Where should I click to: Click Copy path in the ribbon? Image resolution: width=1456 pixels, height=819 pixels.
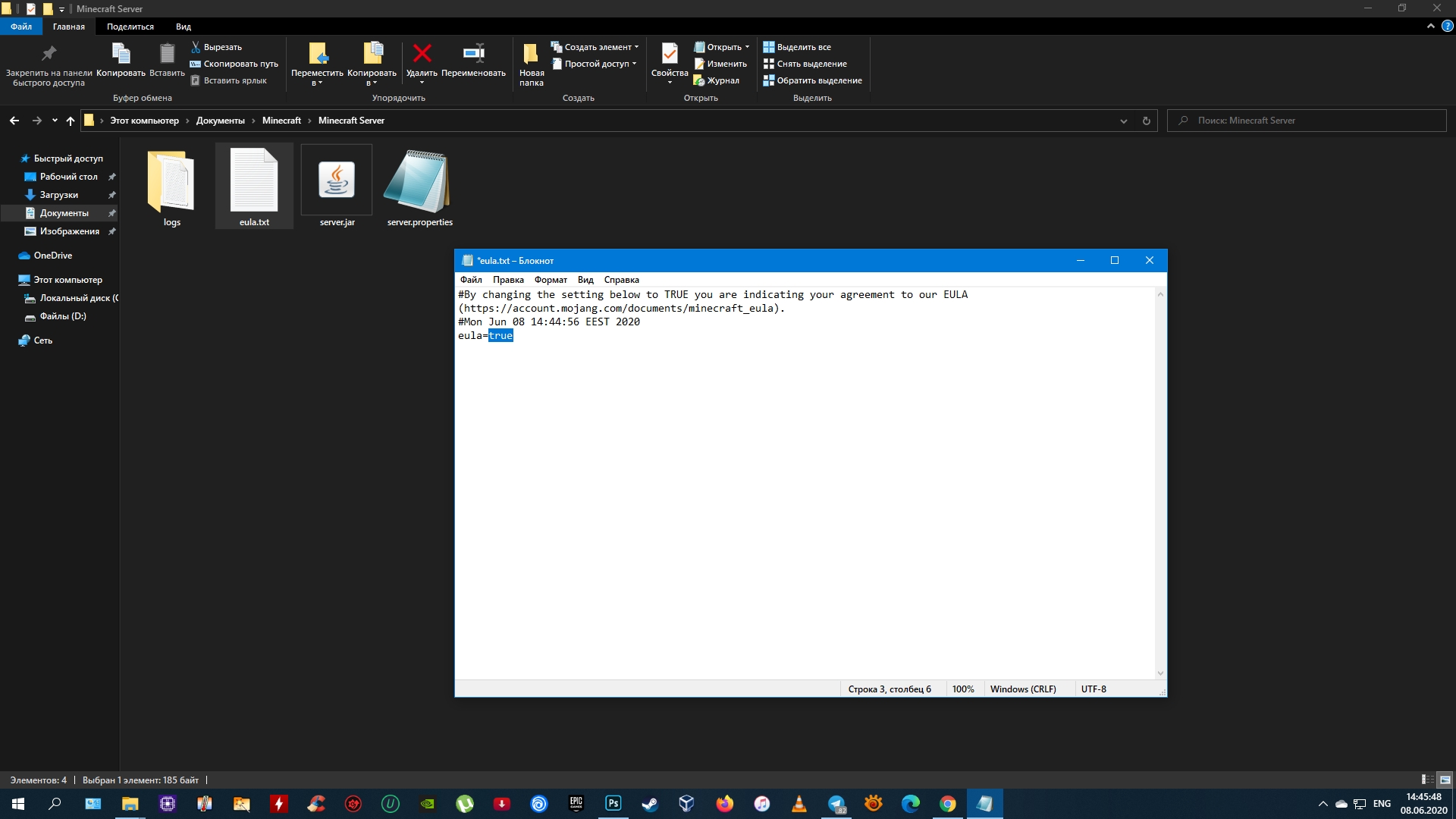[x=234, y=64]
